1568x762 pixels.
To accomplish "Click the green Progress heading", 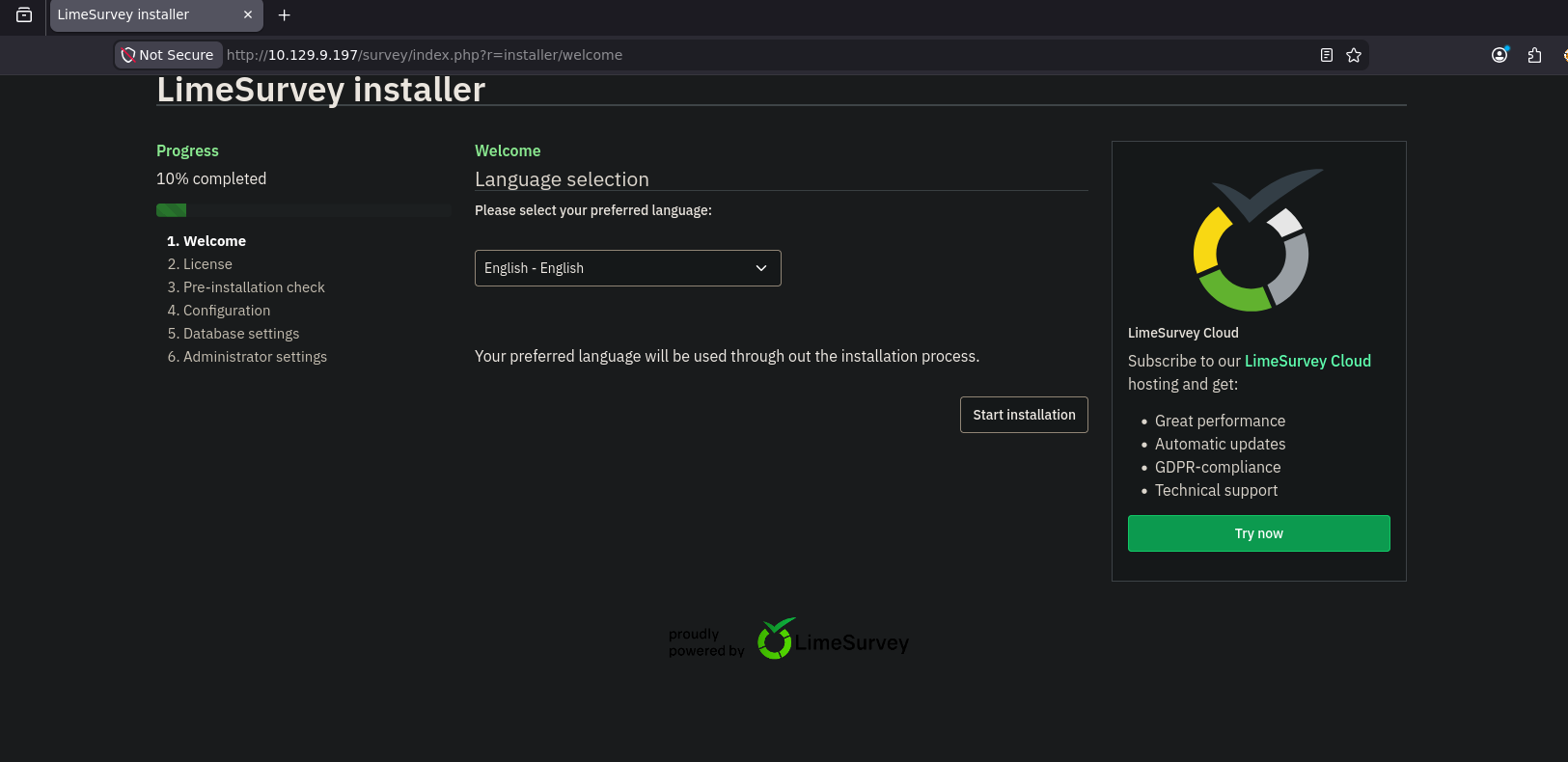I will click(x=187, y=150).
